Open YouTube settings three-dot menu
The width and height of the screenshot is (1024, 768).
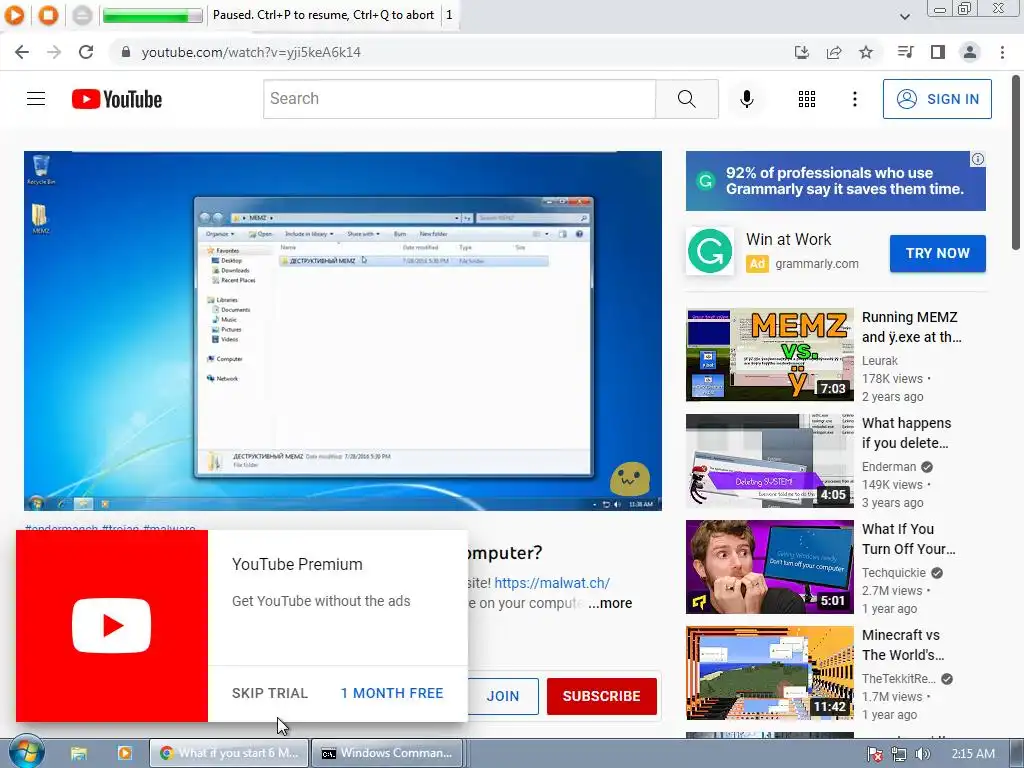point(854,99)
